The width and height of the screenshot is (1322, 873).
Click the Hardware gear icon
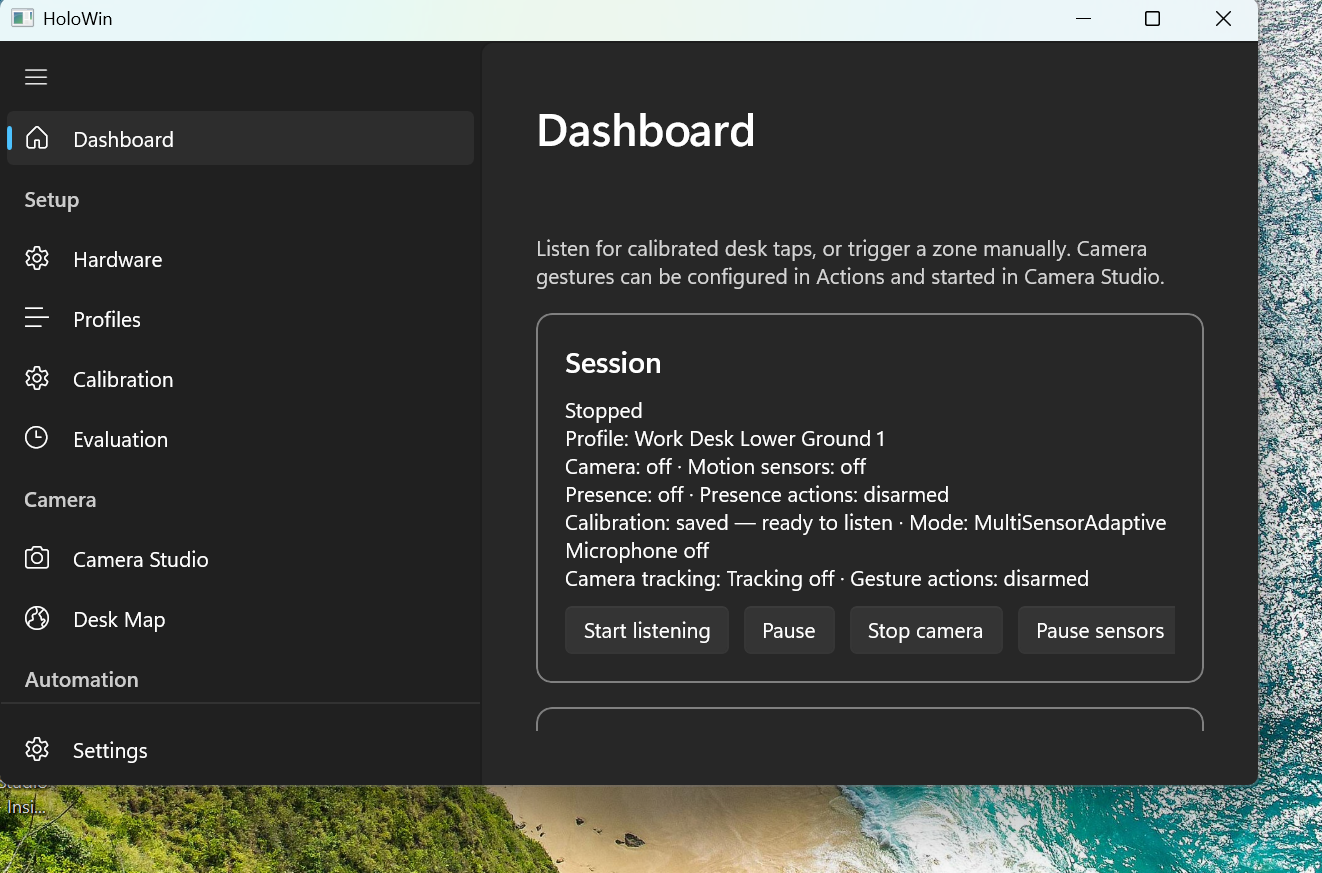click(37, 259)
